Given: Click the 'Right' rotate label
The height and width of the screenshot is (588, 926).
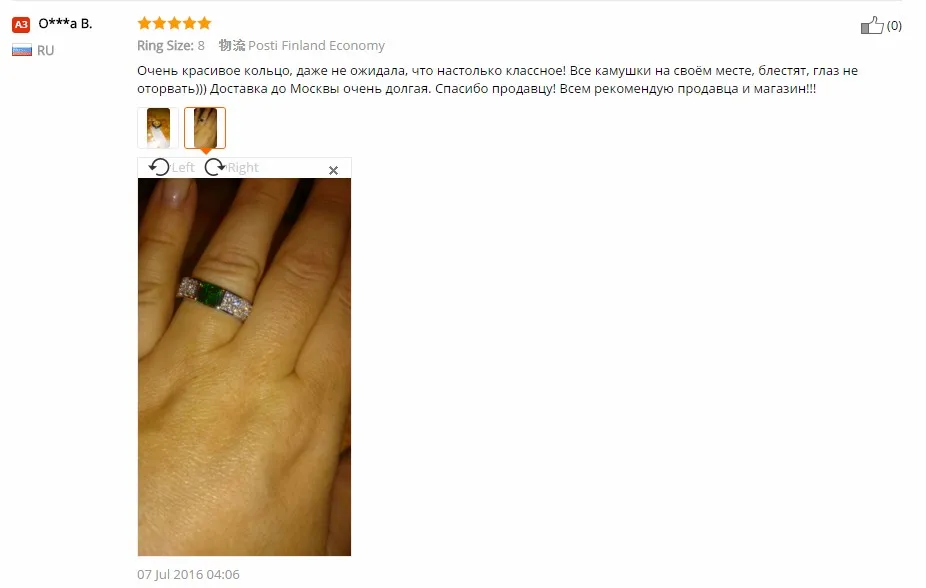Looking at the screenshot, I should 243,168.
